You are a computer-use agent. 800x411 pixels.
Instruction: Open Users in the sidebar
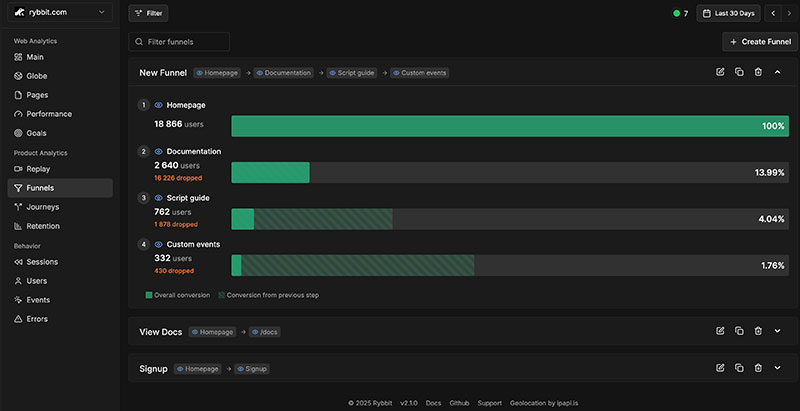coord(60,281)
